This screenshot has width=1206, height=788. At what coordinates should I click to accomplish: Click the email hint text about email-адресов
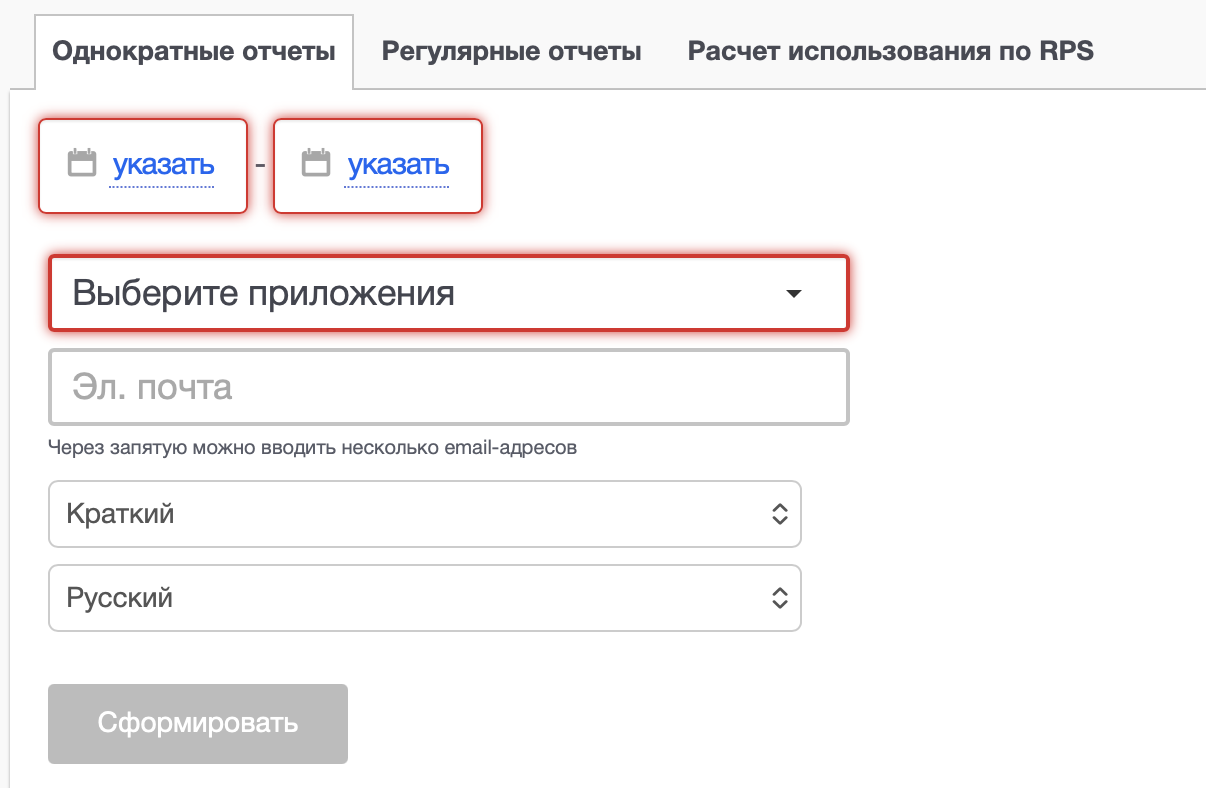tap(313, 447)
